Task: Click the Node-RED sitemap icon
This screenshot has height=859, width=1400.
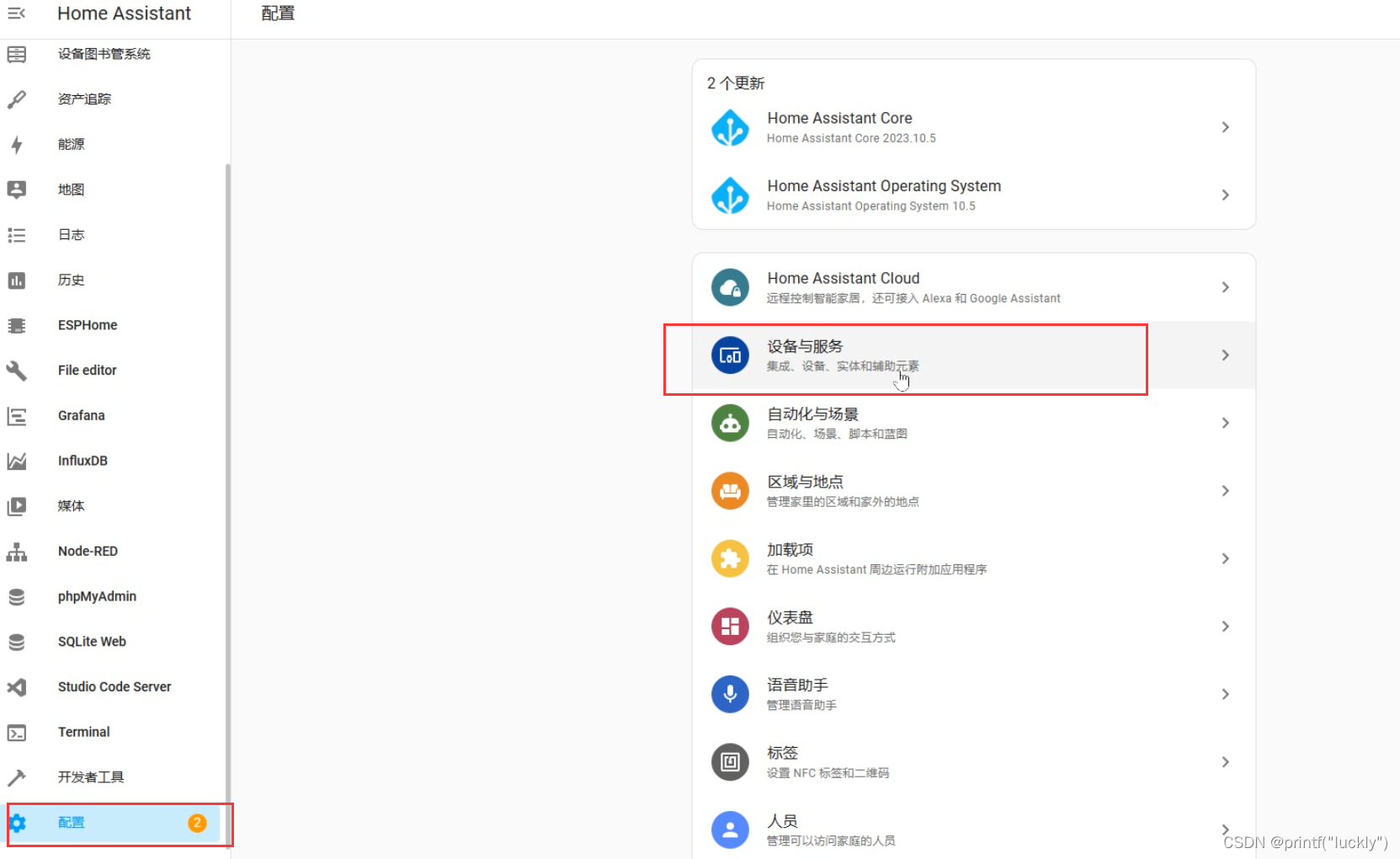Action: pyautogui.click(x=17, y=552)
